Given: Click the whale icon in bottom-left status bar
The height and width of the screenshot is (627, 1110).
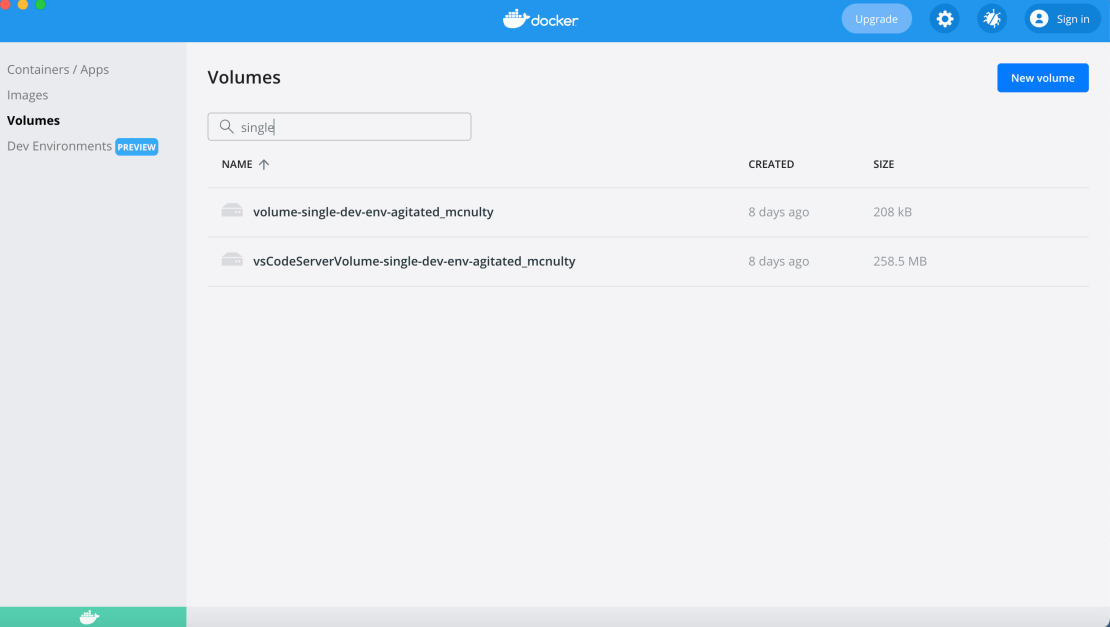Looking at the screenshot, I should 89,617.
